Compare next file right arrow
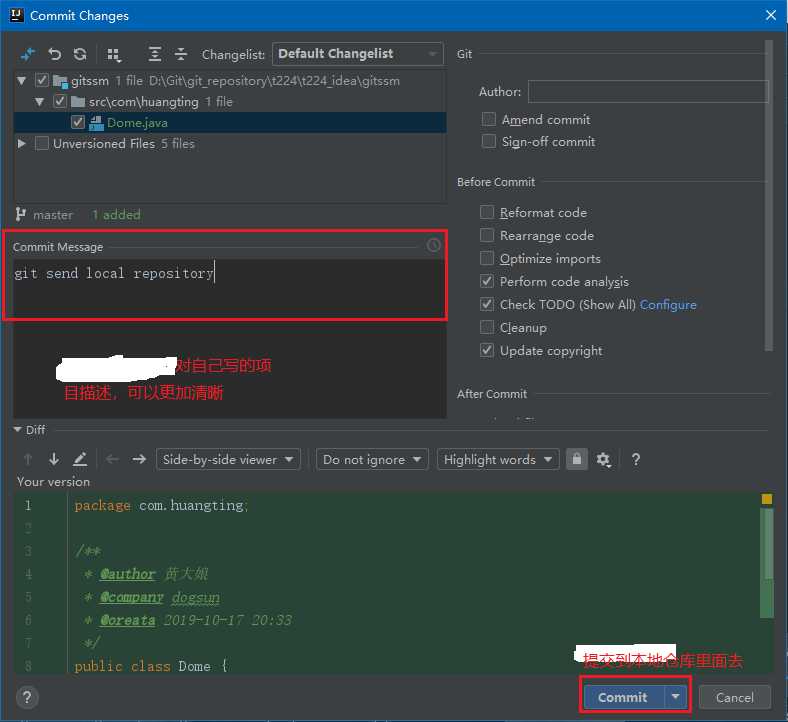The image size is (788, 722). tap(139, 459)
